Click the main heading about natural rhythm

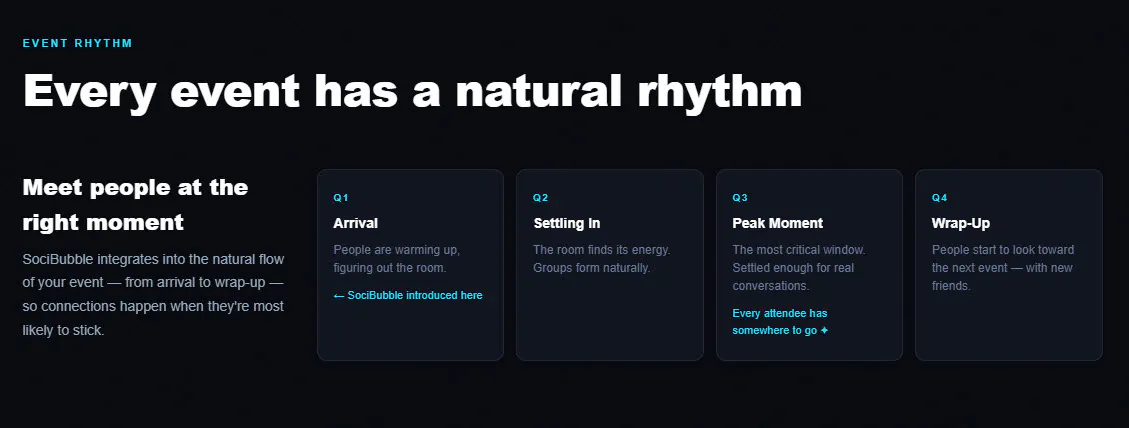[413, 92]
